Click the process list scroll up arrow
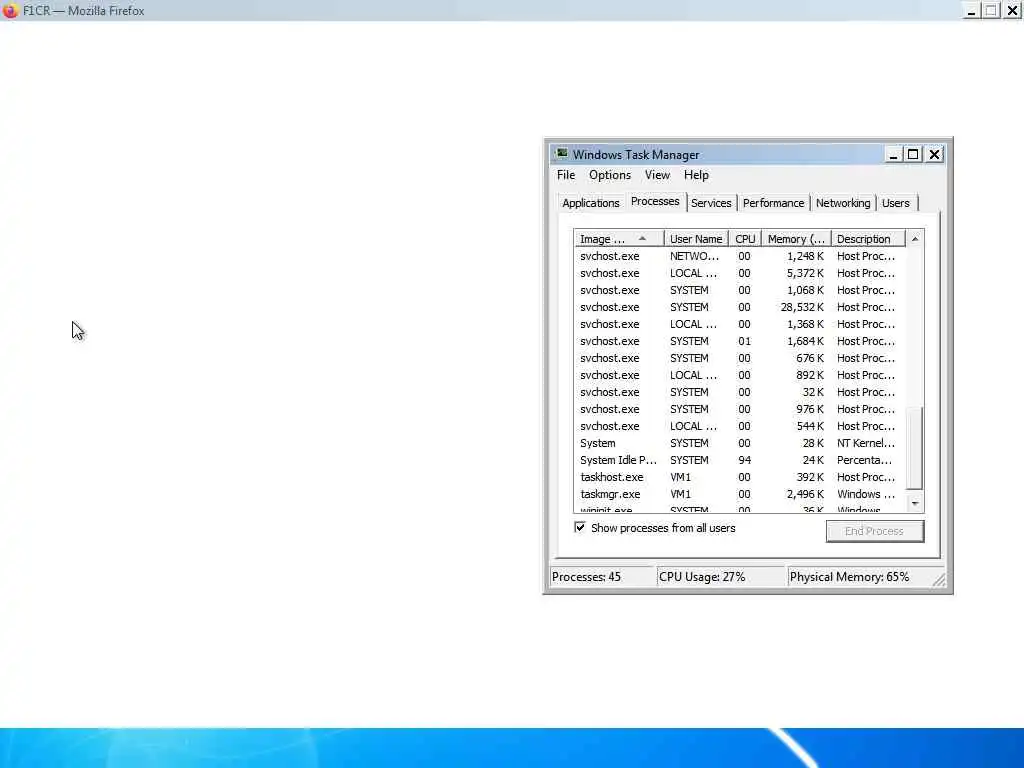 click(915, 239)
